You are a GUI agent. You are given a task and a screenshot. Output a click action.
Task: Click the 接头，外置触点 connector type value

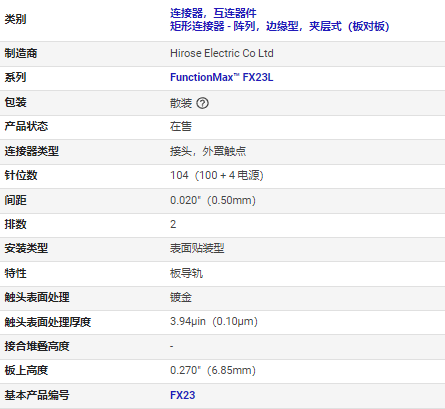208,151
